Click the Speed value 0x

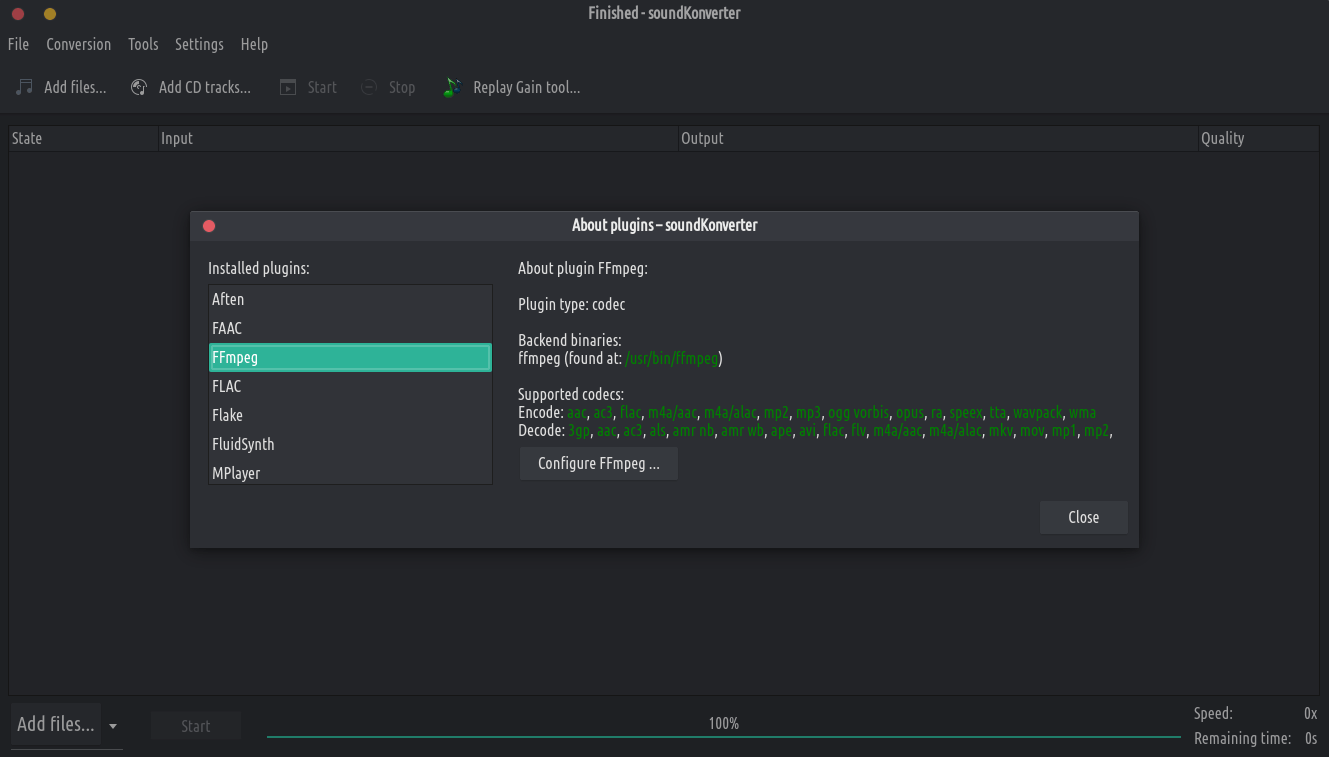pos(1311,713)
